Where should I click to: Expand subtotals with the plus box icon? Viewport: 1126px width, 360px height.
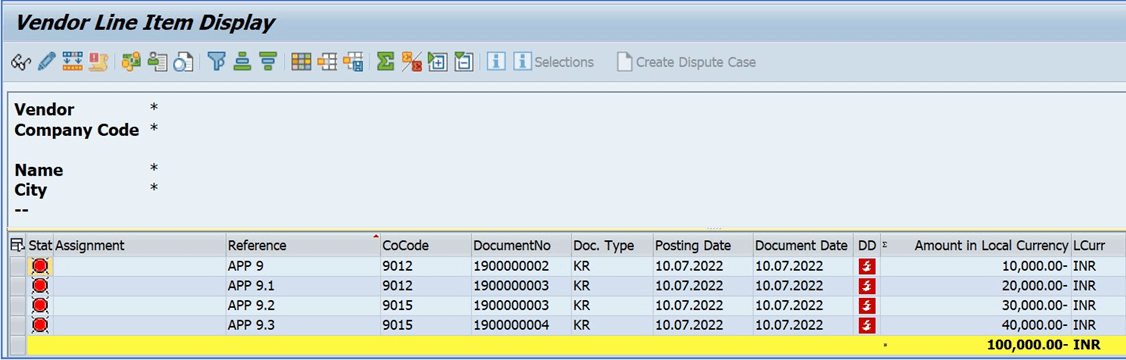[x=437, y=62]
